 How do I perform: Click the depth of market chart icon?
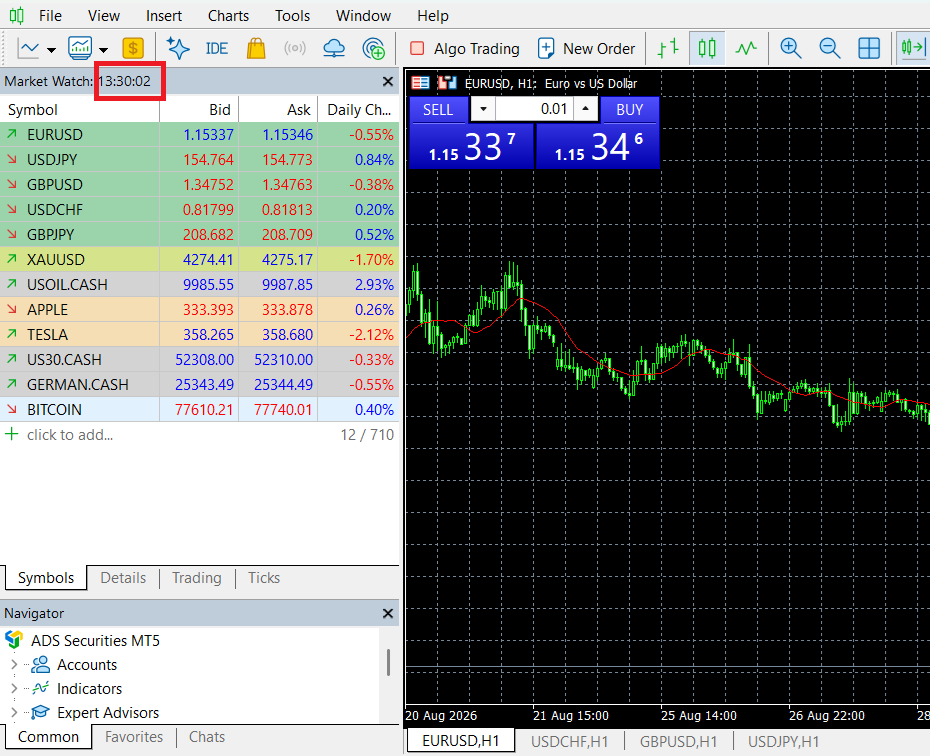[447, 83]
